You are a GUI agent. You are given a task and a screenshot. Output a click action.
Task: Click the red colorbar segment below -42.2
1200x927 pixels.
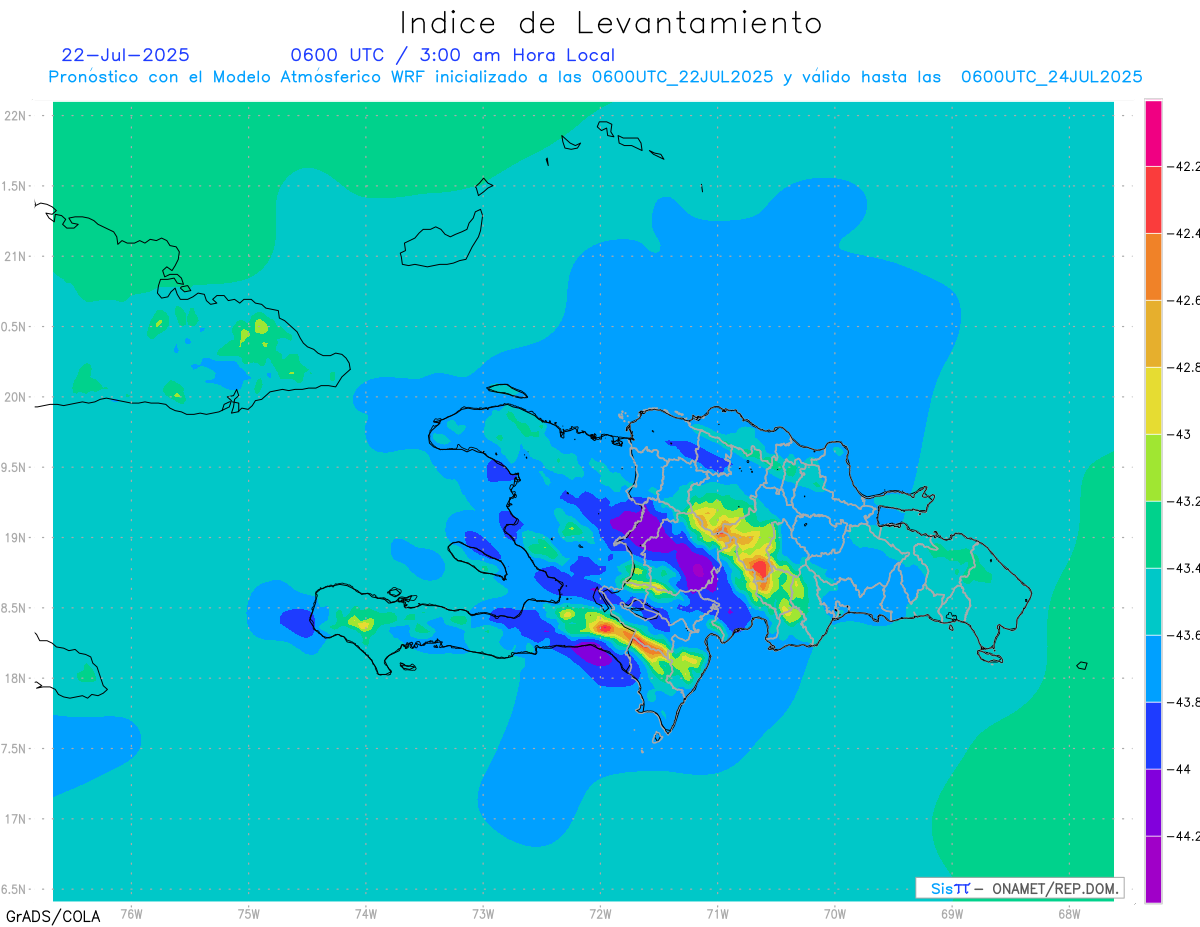click(x=1153, y=199)
